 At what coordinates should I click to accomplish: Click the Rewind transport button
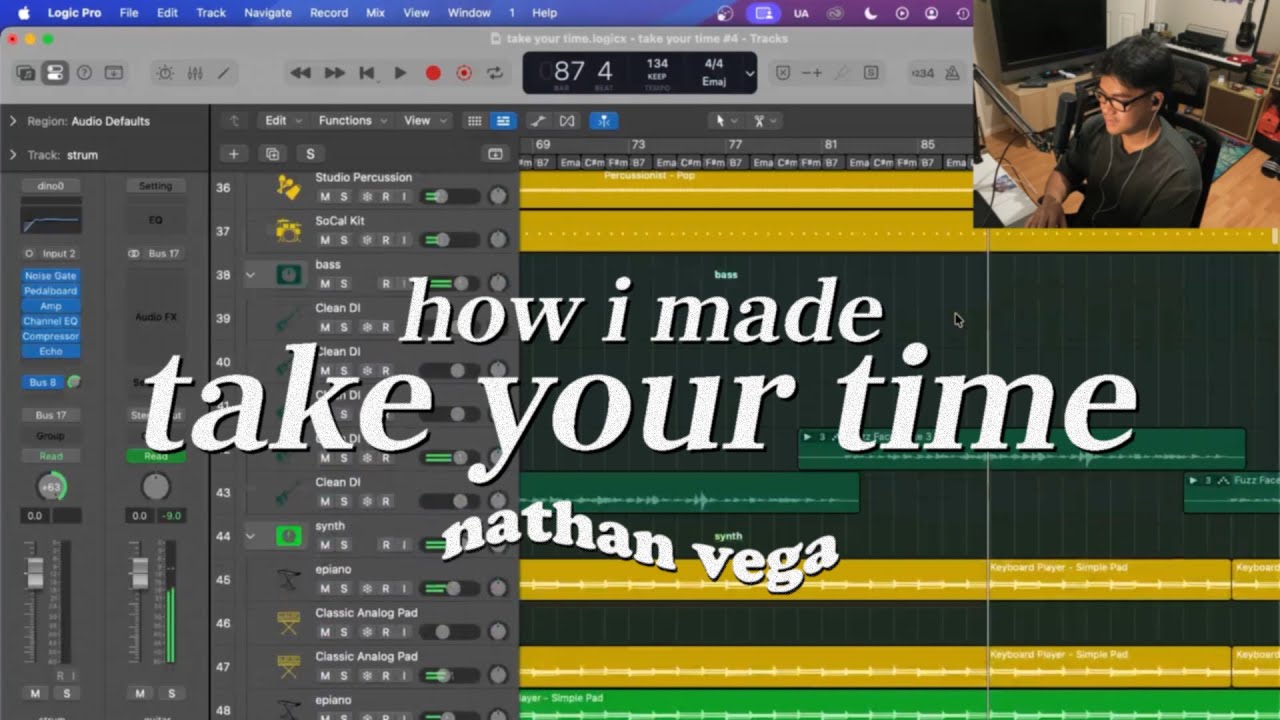click(x=300, y=73)
